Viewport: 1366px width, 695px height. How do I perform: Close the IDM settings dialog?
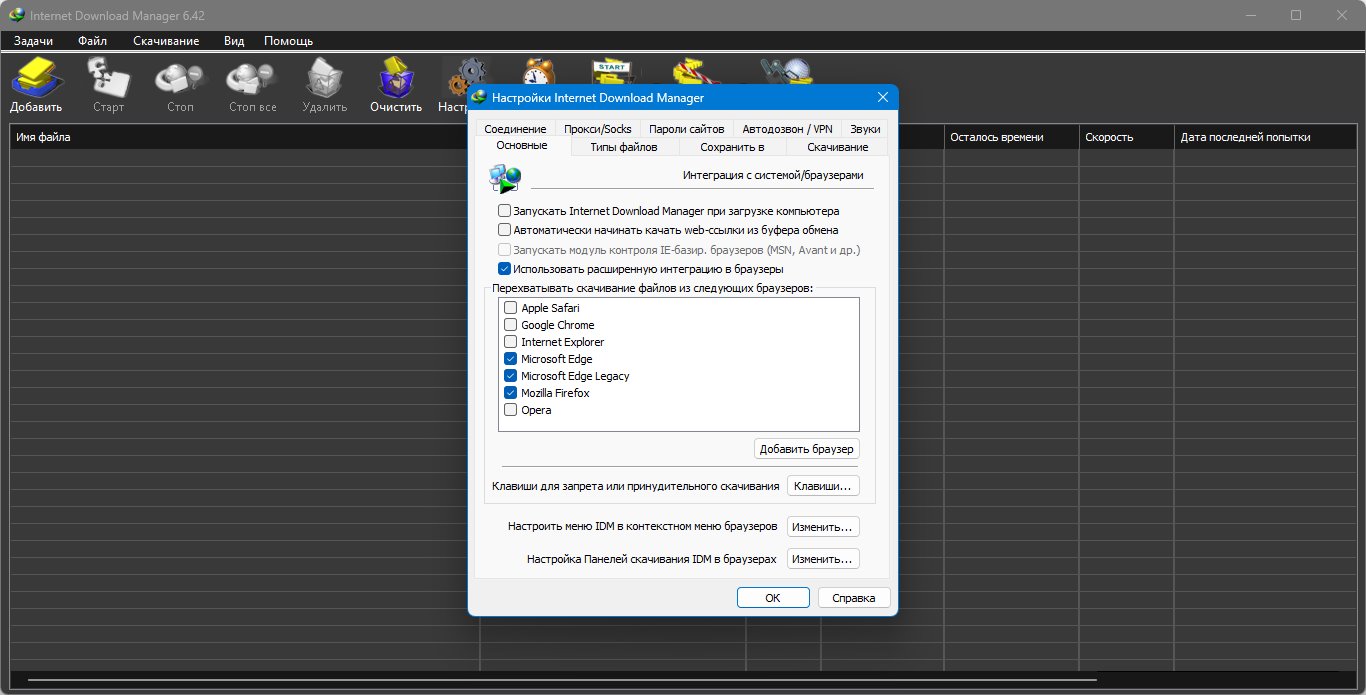pyautogui.click(x=883, y=97)
